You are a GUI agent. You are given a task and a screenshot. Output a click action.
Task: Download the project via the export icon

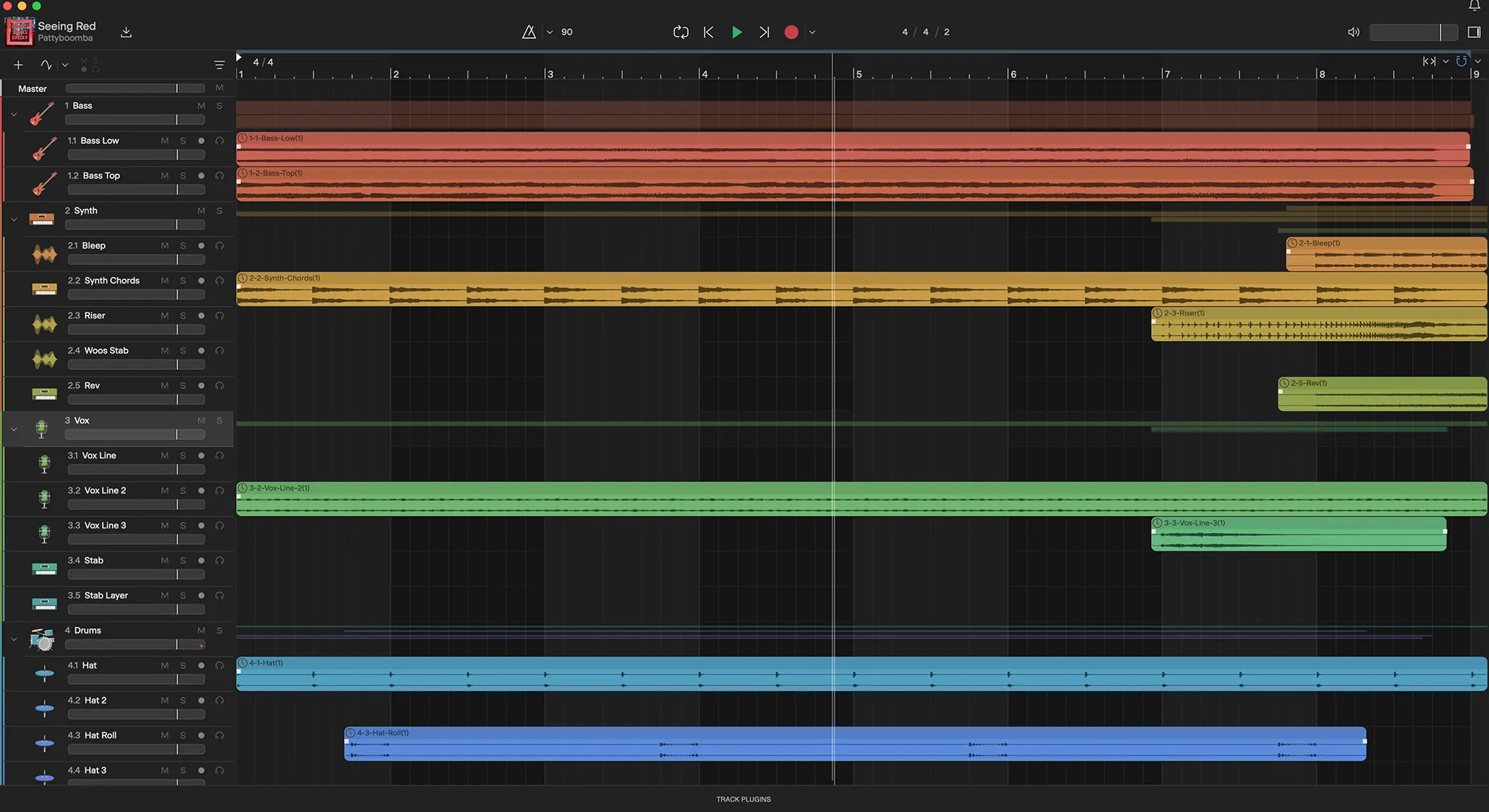[127, 32]
